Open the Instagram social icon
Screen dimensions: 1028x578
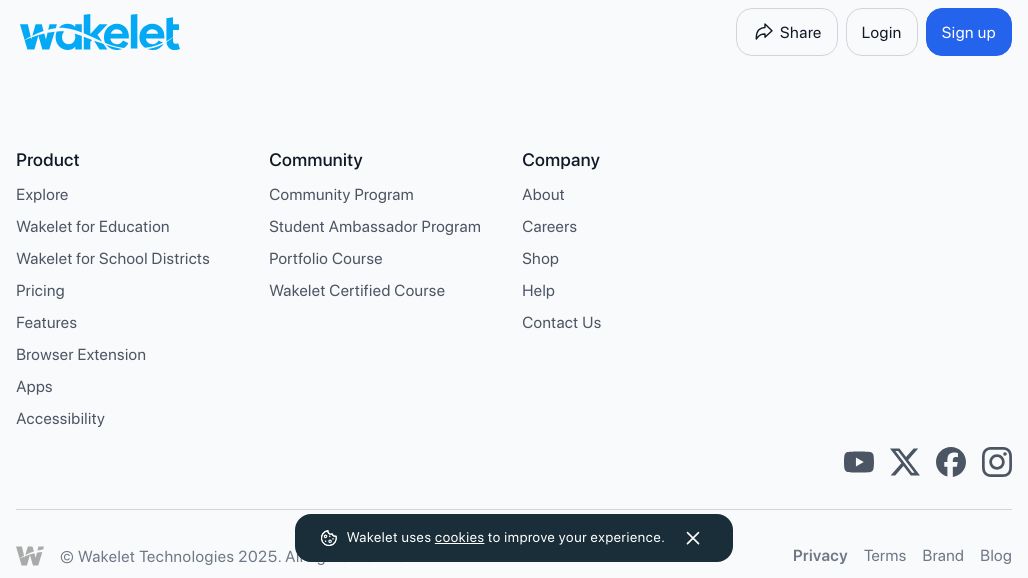click(997, 462)
